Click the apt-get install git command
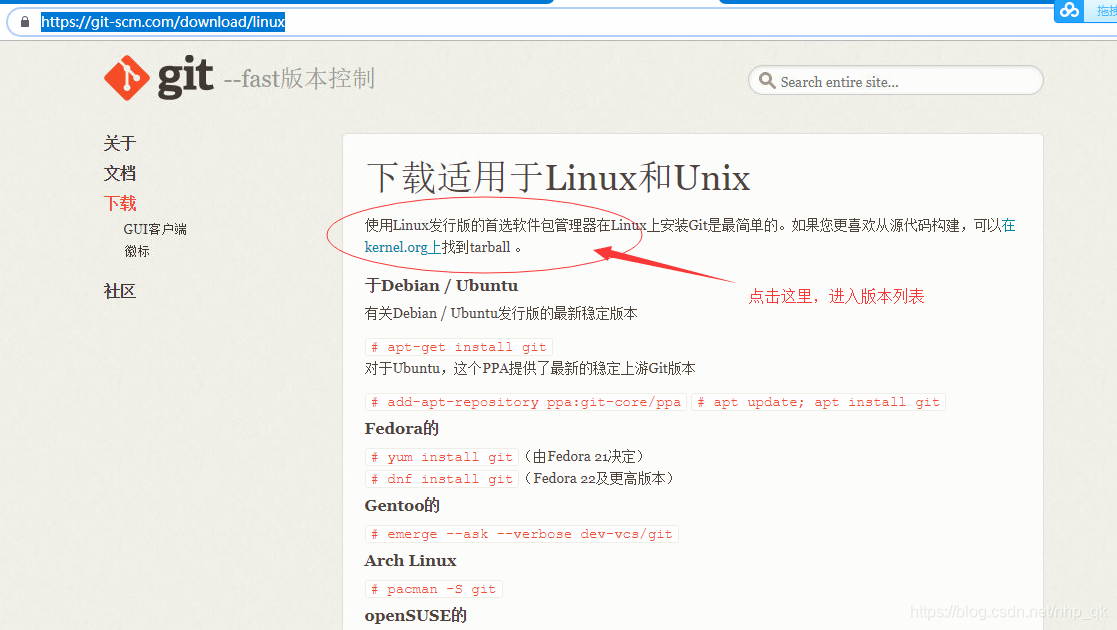Image resolution: width=1117 pixels, height=630 pixels. [459, 347]
